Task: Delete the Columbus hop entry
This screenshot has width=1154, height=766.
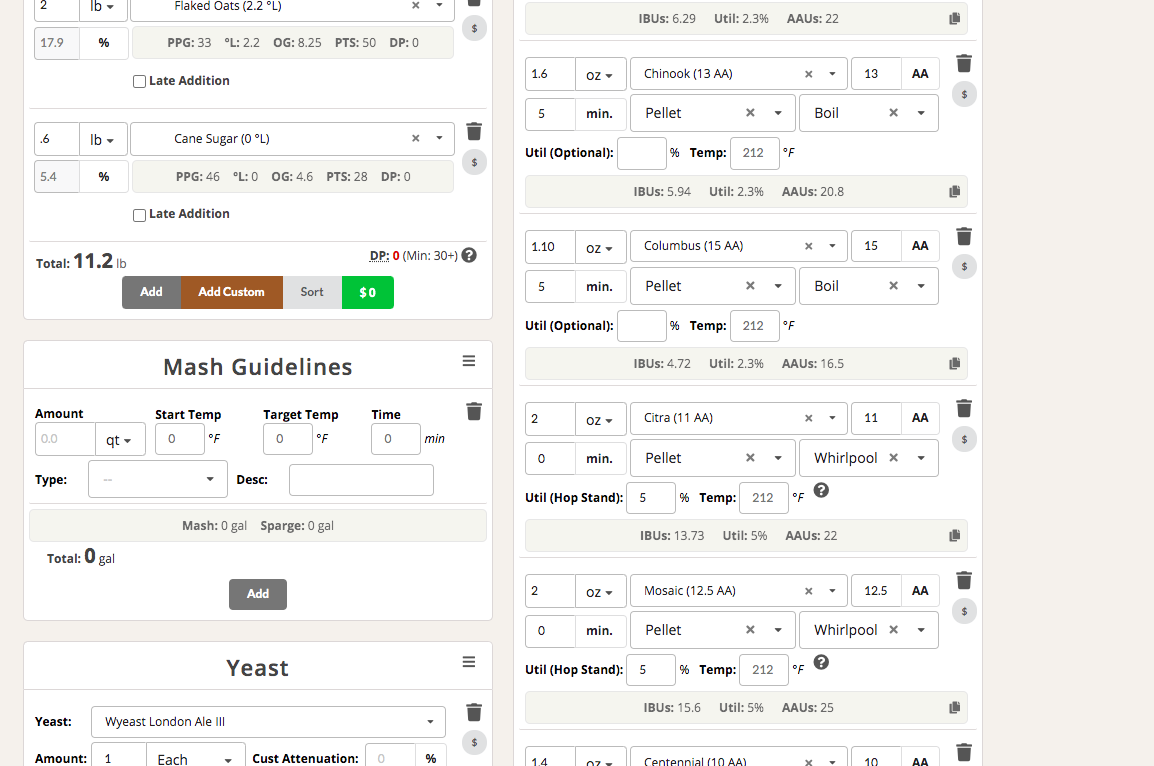Action: tap(964, 236)
